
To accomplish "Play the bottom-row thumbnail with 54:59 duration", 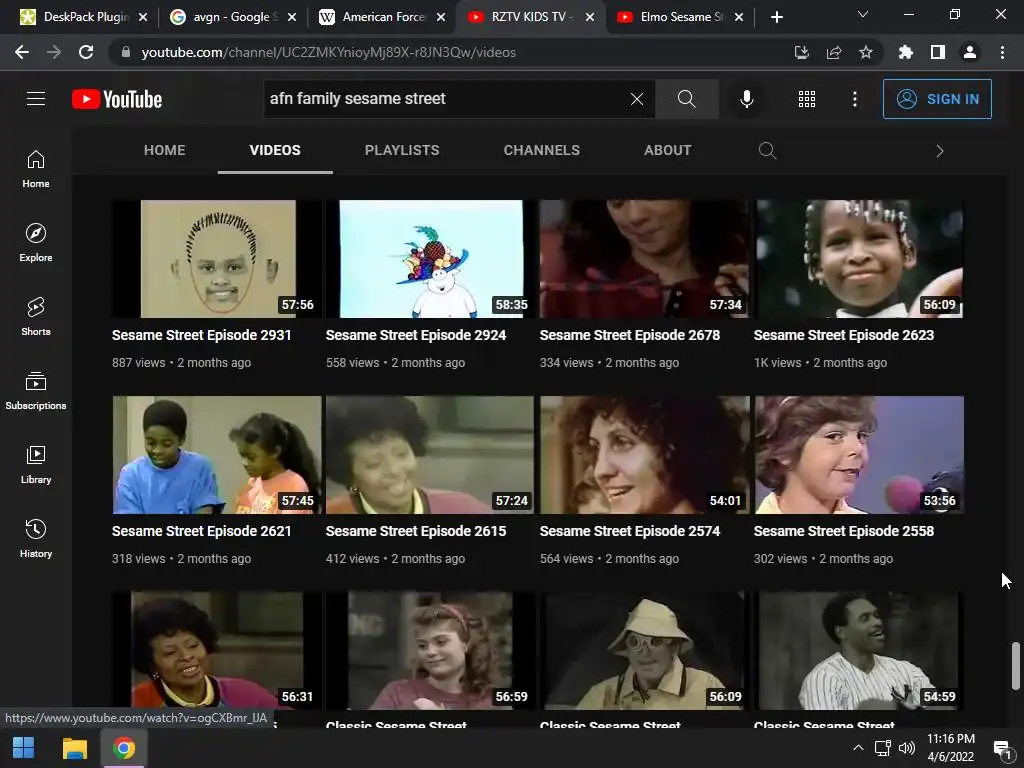I will 859,650.
